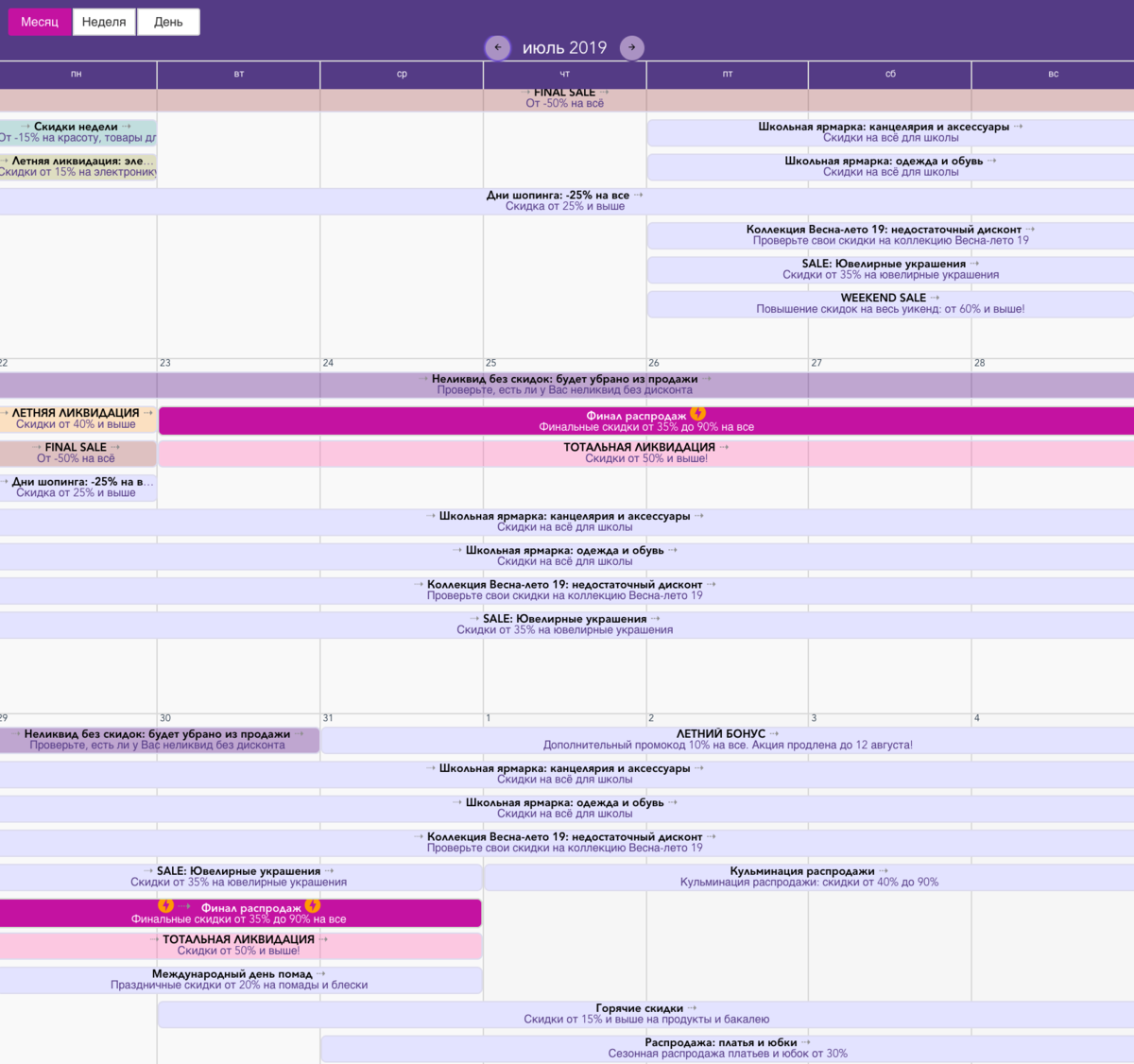1134x1064 pixels.
Task: Select date 24 in the calendar
Action: click(x=328, y=363)
